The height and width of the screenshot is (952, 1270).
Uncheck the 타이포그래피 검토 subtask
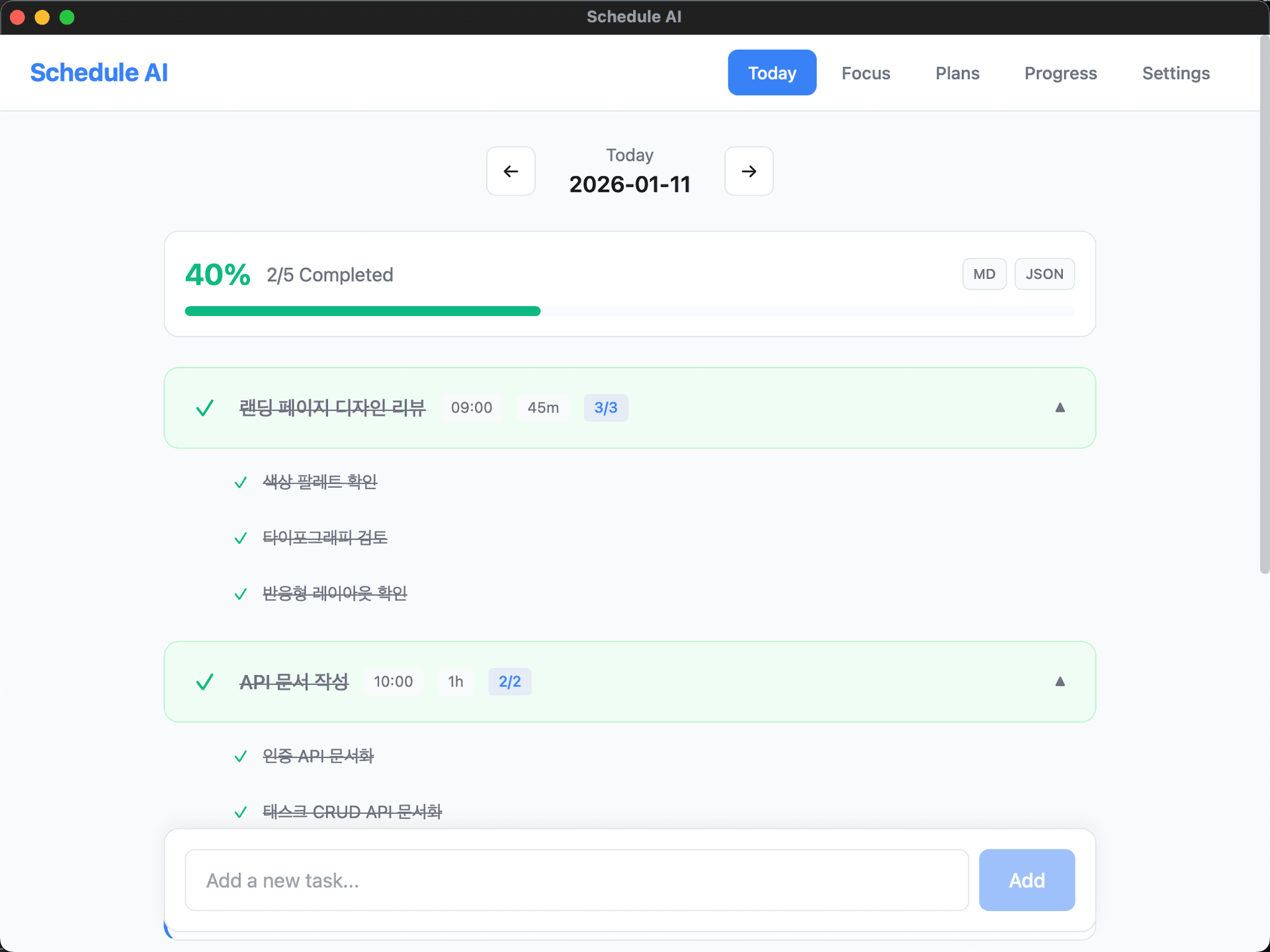tap(241, 538)
